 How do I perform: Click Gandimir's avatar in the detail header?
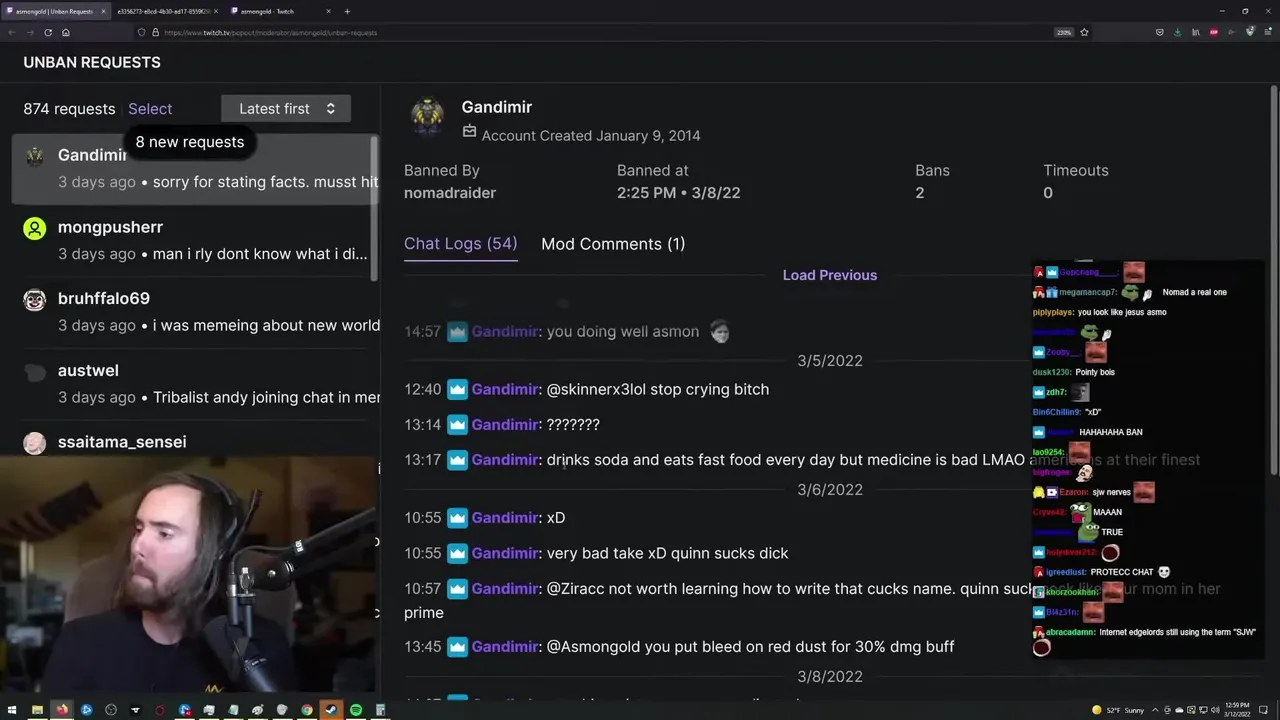tap(427, 116)
